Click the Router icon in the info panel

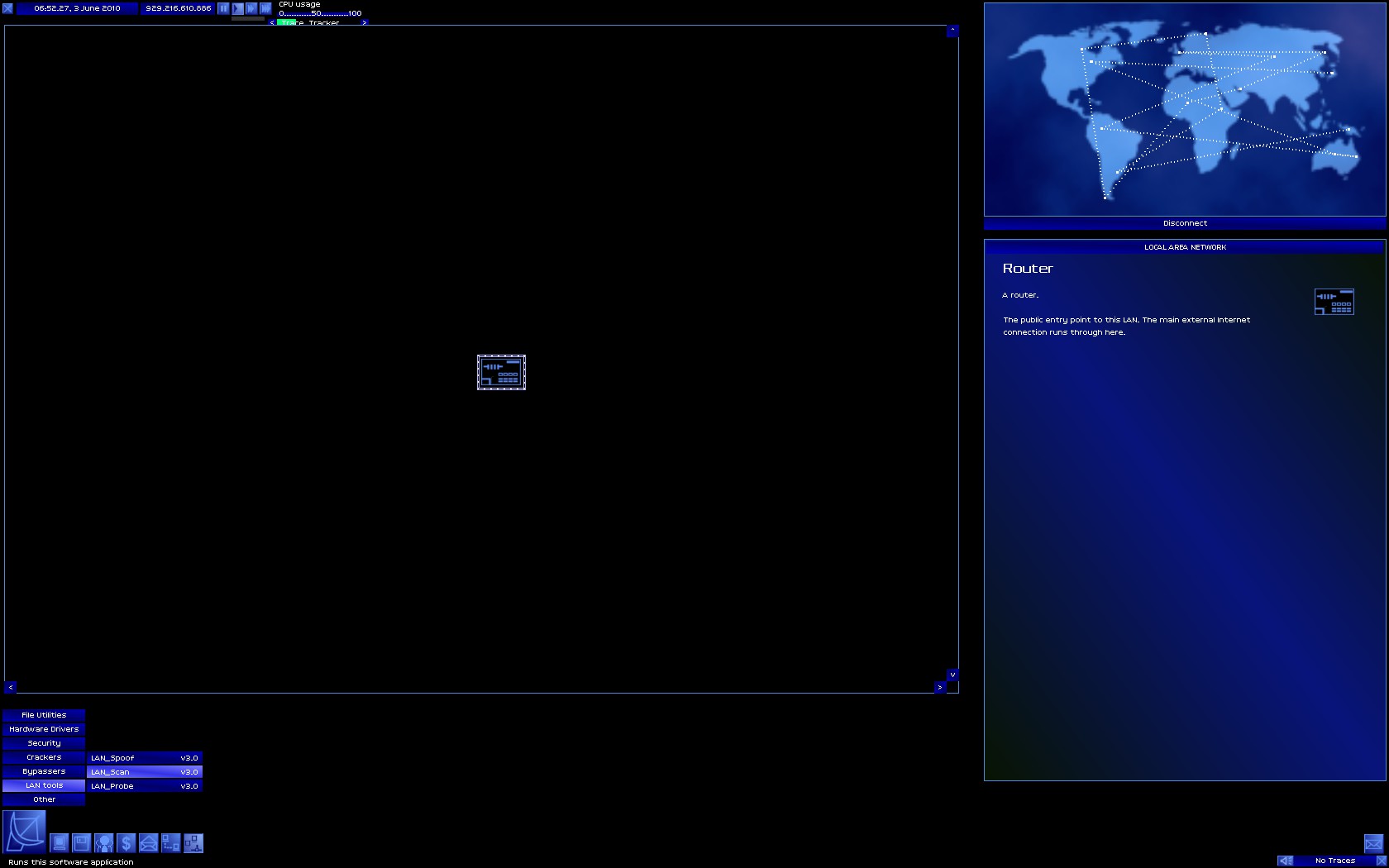1334,302
